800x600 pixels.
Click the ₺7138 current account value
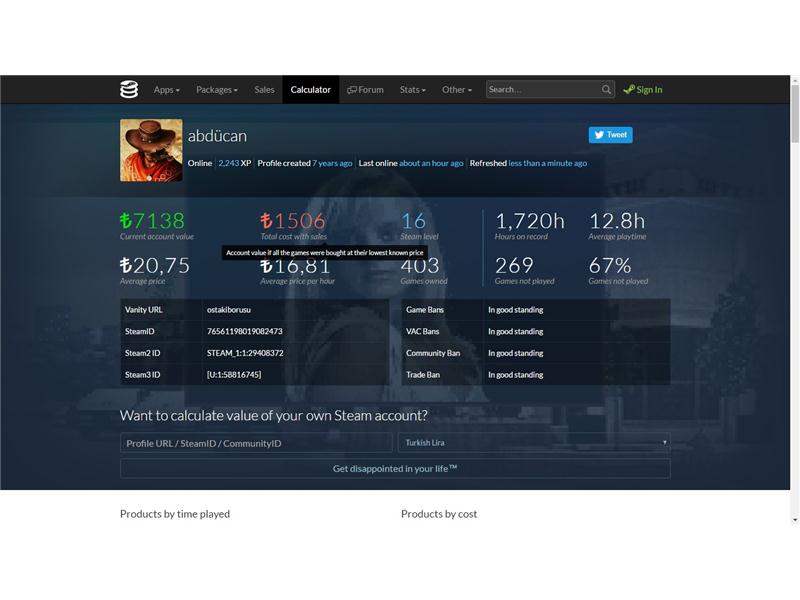[x=152, y=221]
